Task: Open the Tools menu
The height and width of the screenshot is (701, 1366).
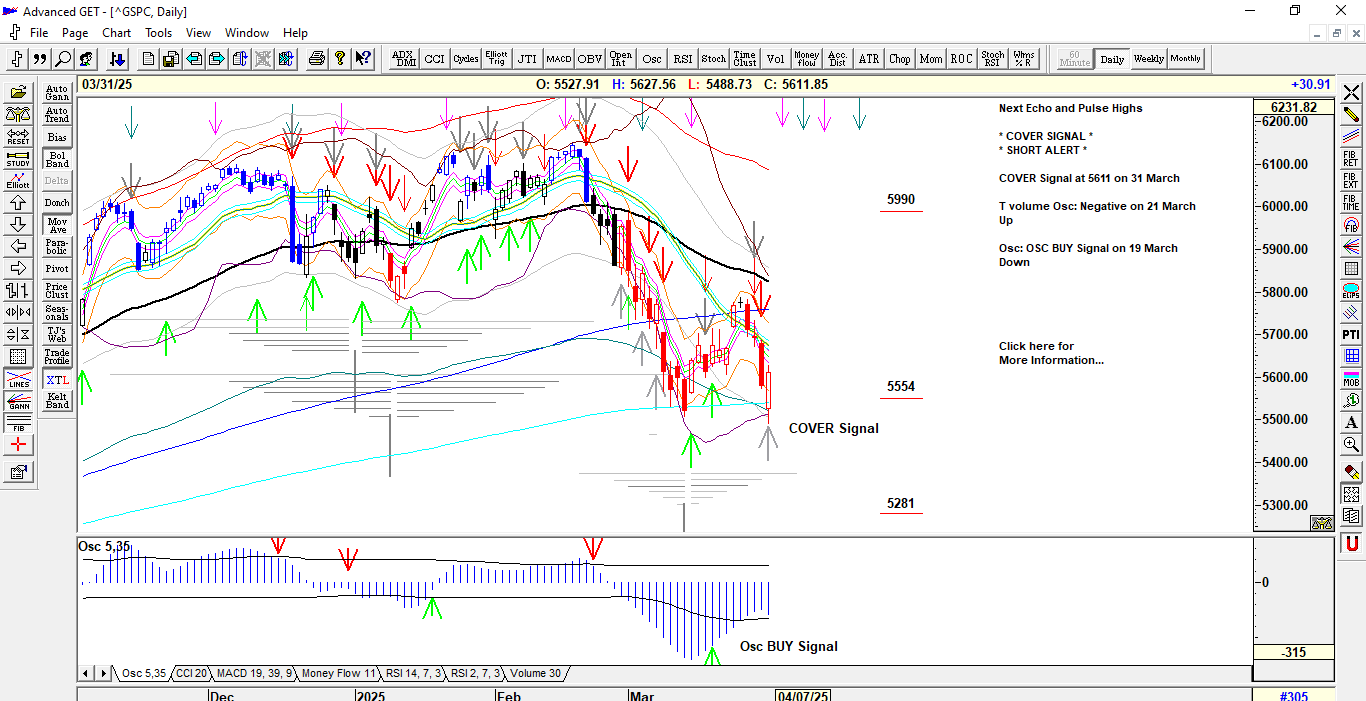Action: click(158, 33)
